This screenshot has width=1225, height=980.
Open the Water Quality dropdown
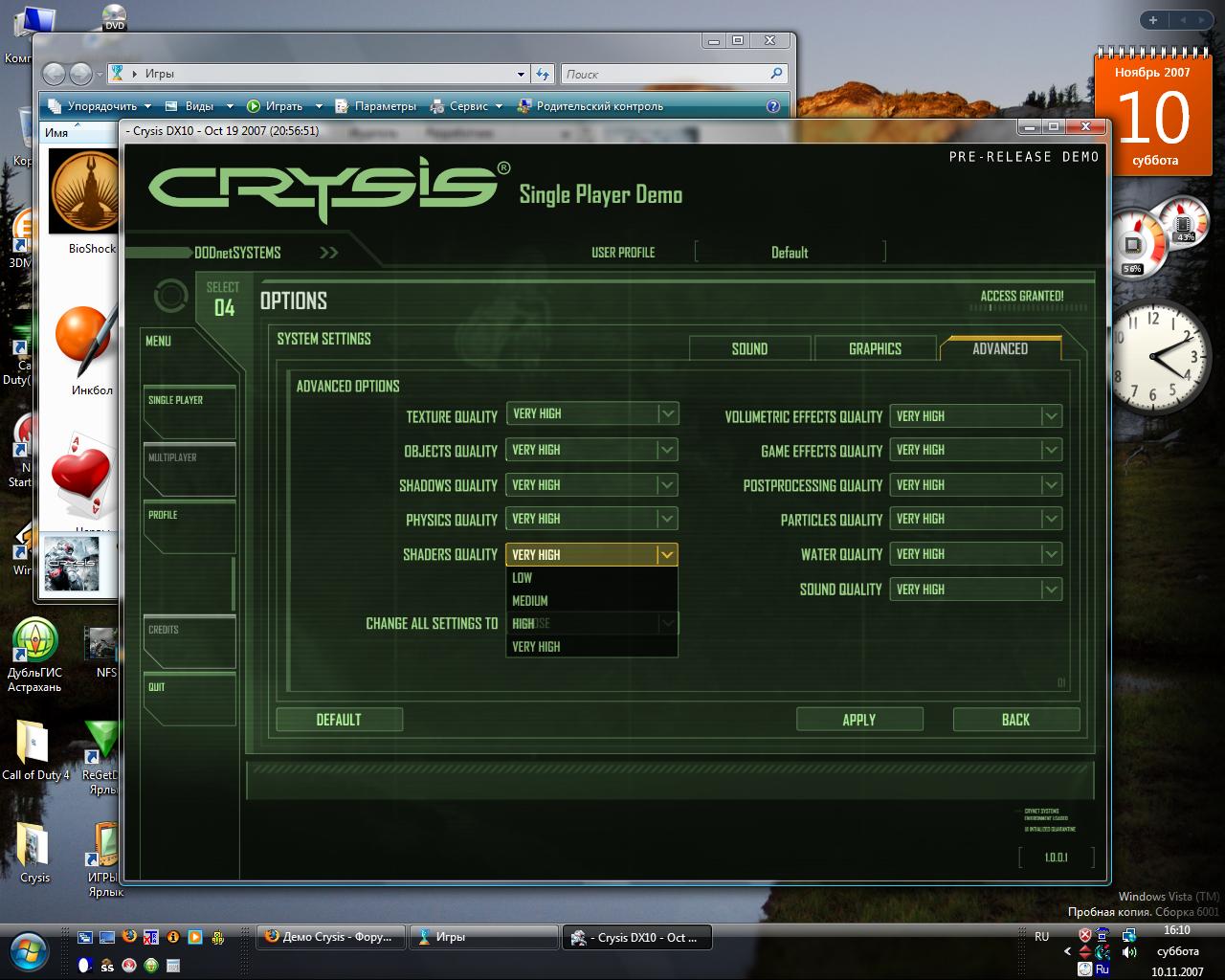point(975,554)
